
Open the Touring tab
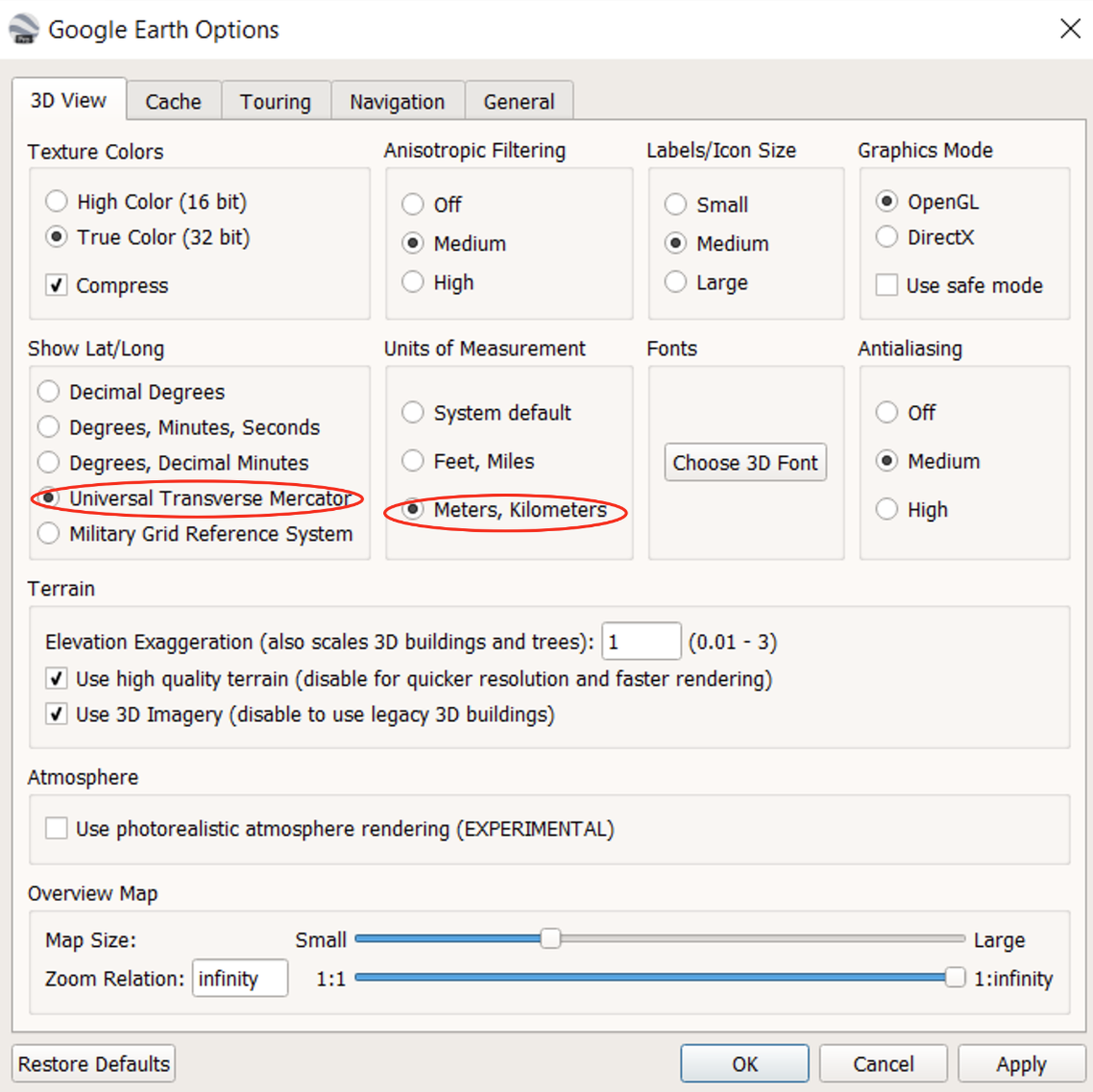[276, 102]
